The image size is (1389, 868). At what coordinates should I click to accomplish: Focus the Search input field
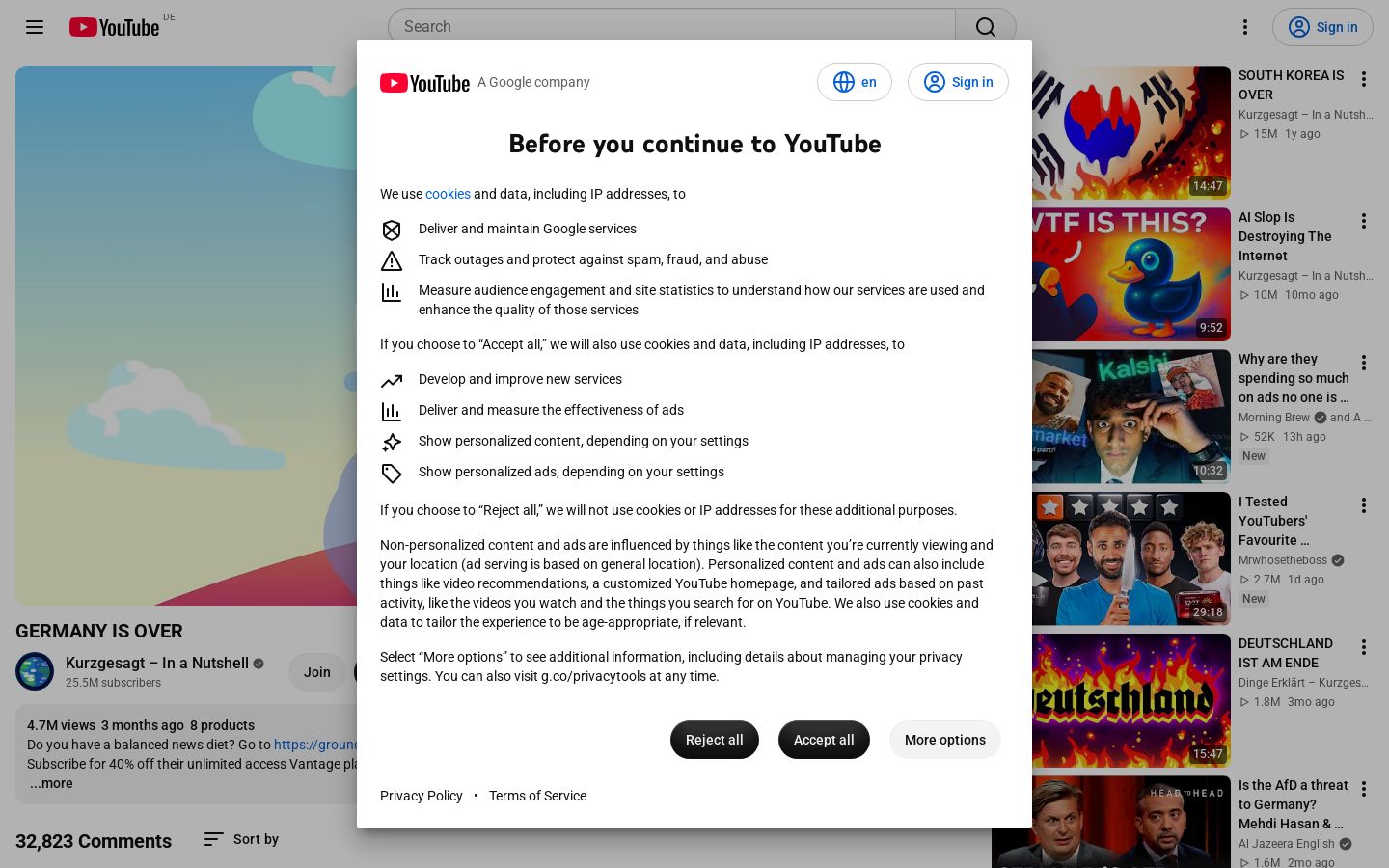click(671, 27)
